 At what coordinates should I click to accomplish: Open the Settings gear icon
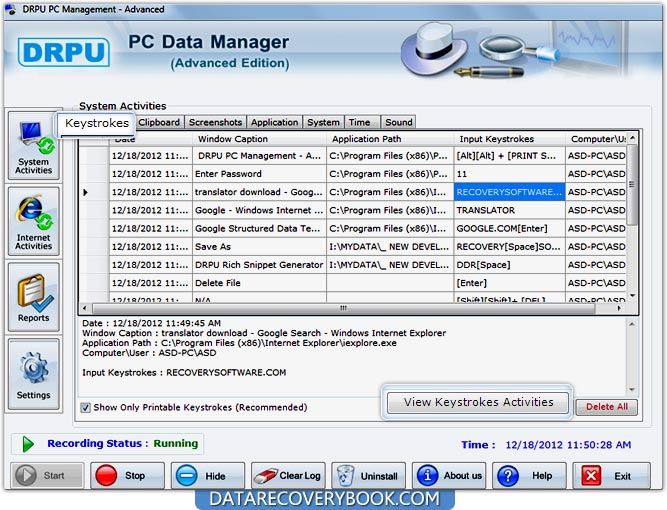point(34,367)
